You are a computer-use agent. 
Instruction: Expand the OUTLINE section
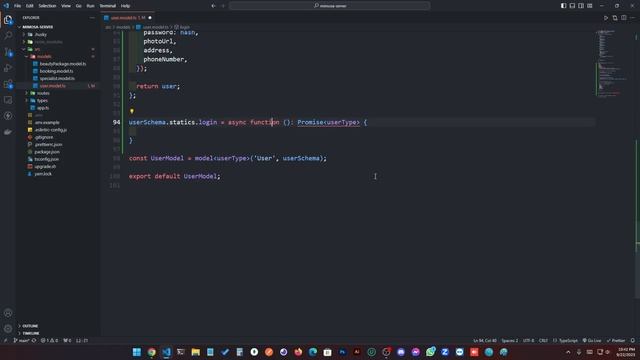[x=30, y=326]
